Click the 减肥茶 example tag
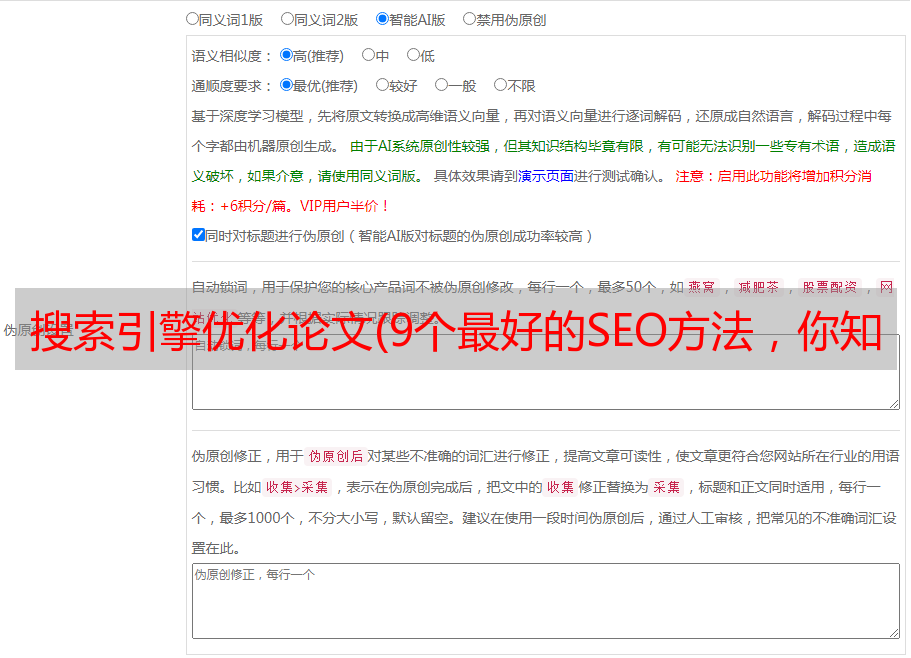This screenshot has width=911, height=658. [758, 287]
